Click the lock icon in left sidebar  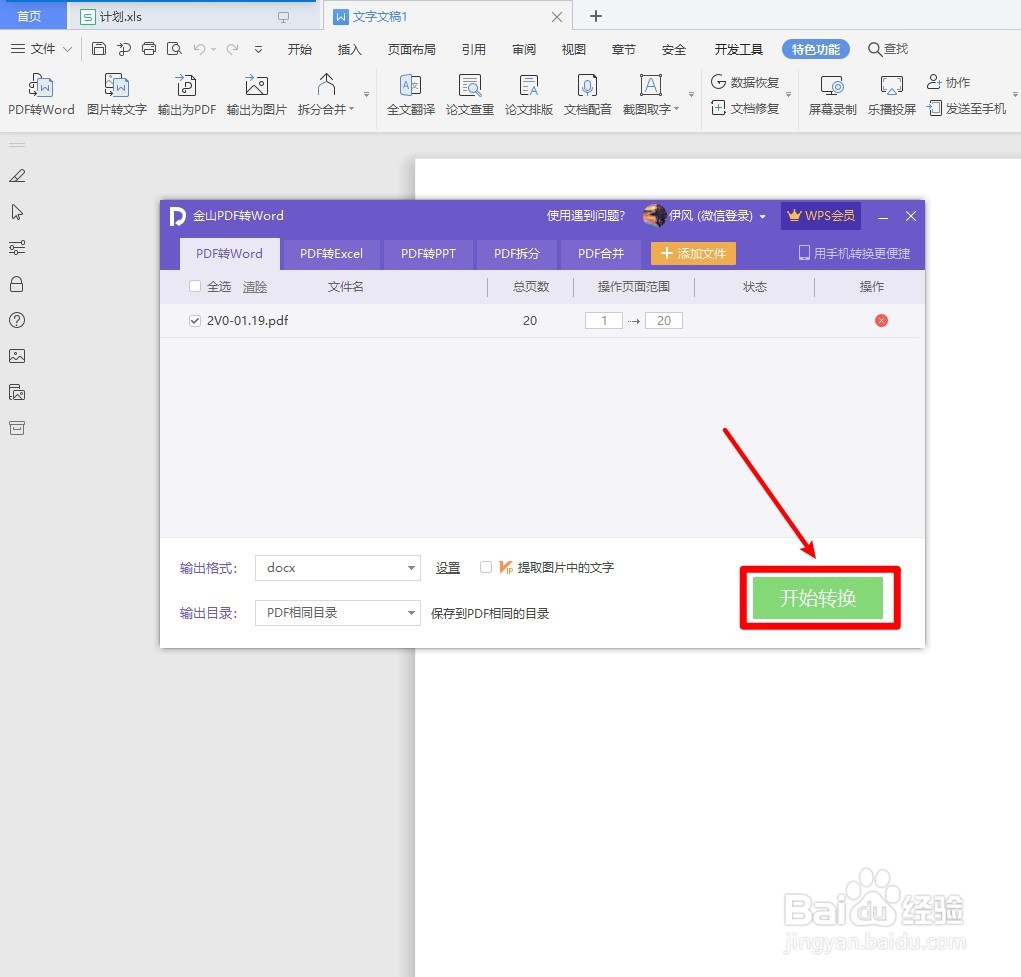(x=17, y=284)
